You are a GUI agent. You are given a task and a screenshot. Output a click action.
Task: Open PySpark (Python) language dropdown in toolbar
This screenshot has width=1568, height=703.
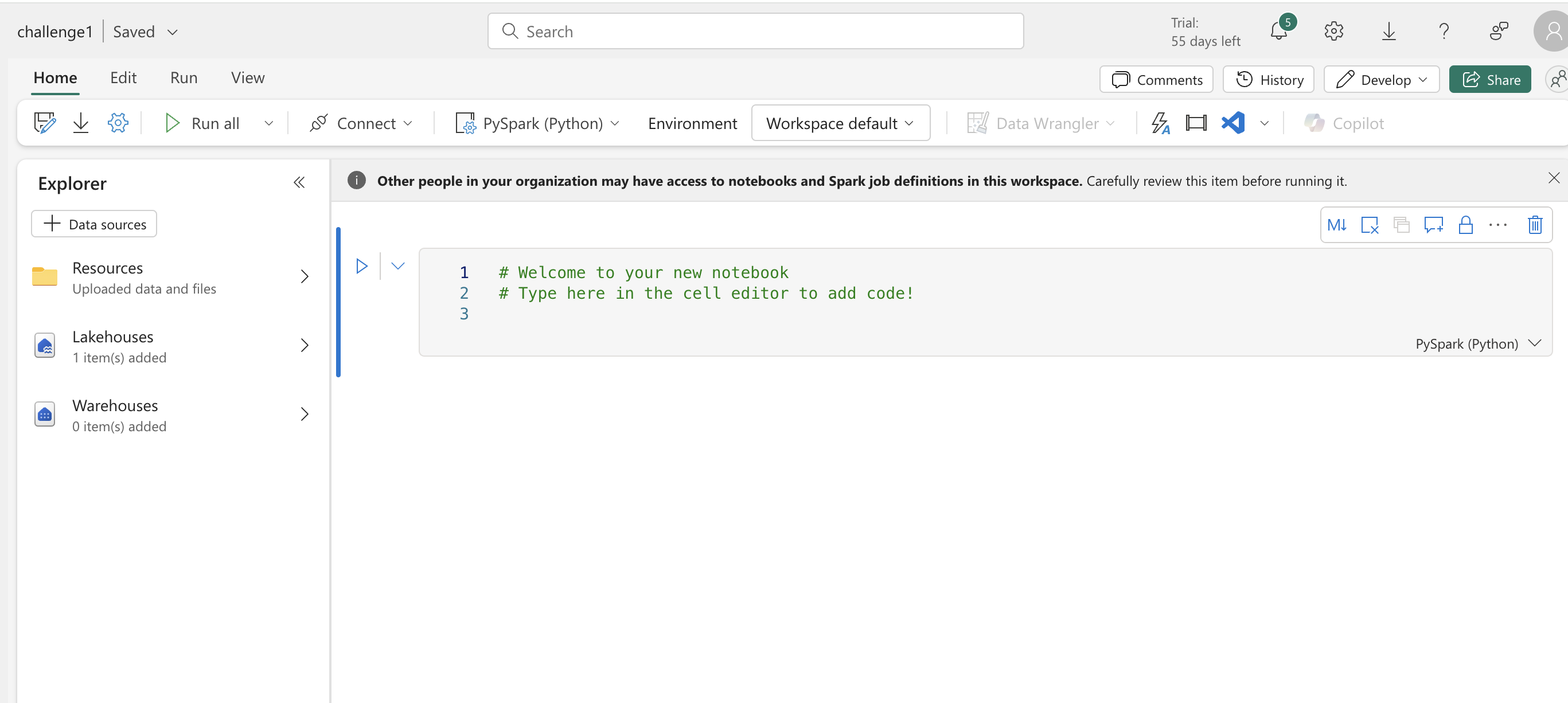tap(537, 123)
